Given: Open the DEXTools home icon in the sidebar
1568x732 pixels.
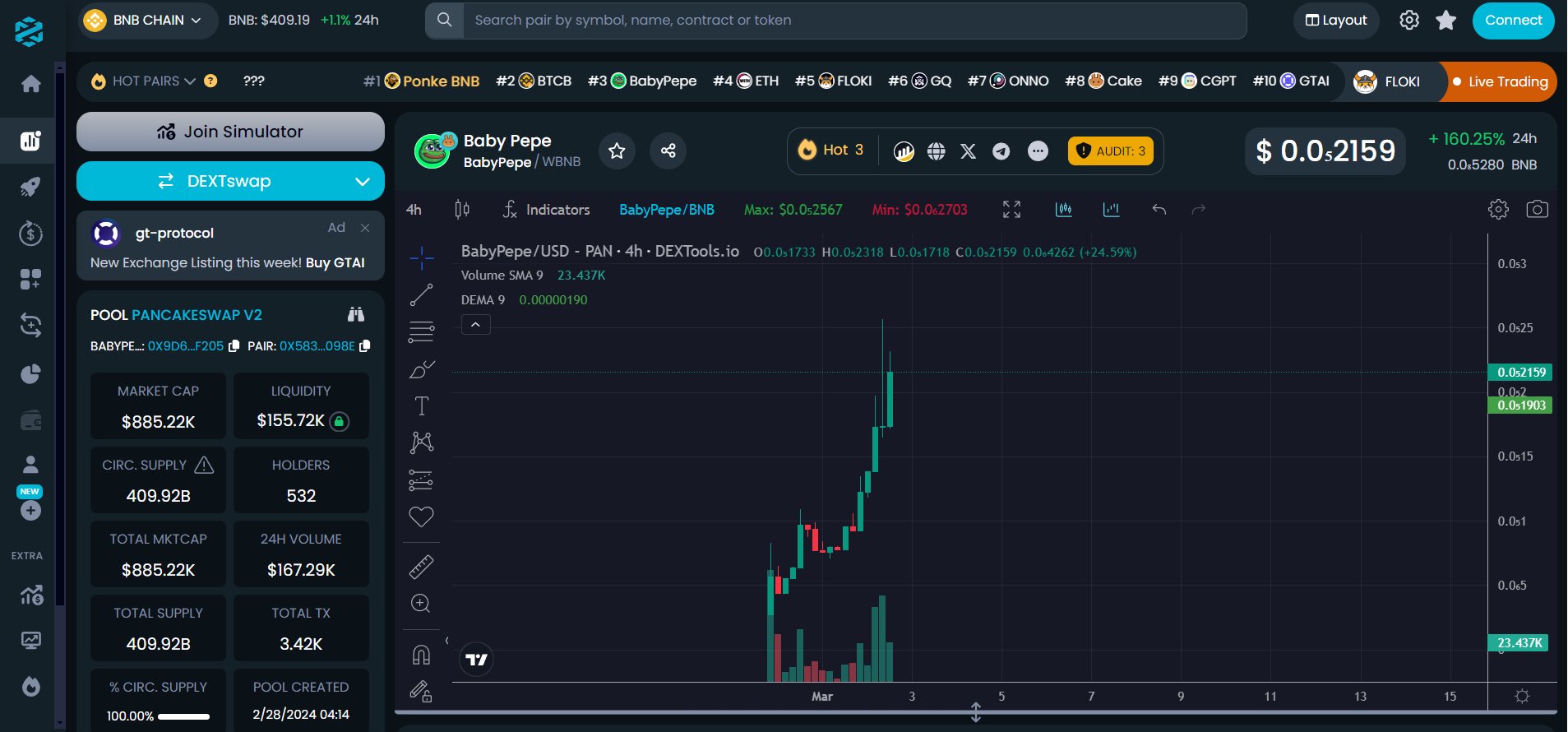Looking at the screenshot, I should coord(30,83).
